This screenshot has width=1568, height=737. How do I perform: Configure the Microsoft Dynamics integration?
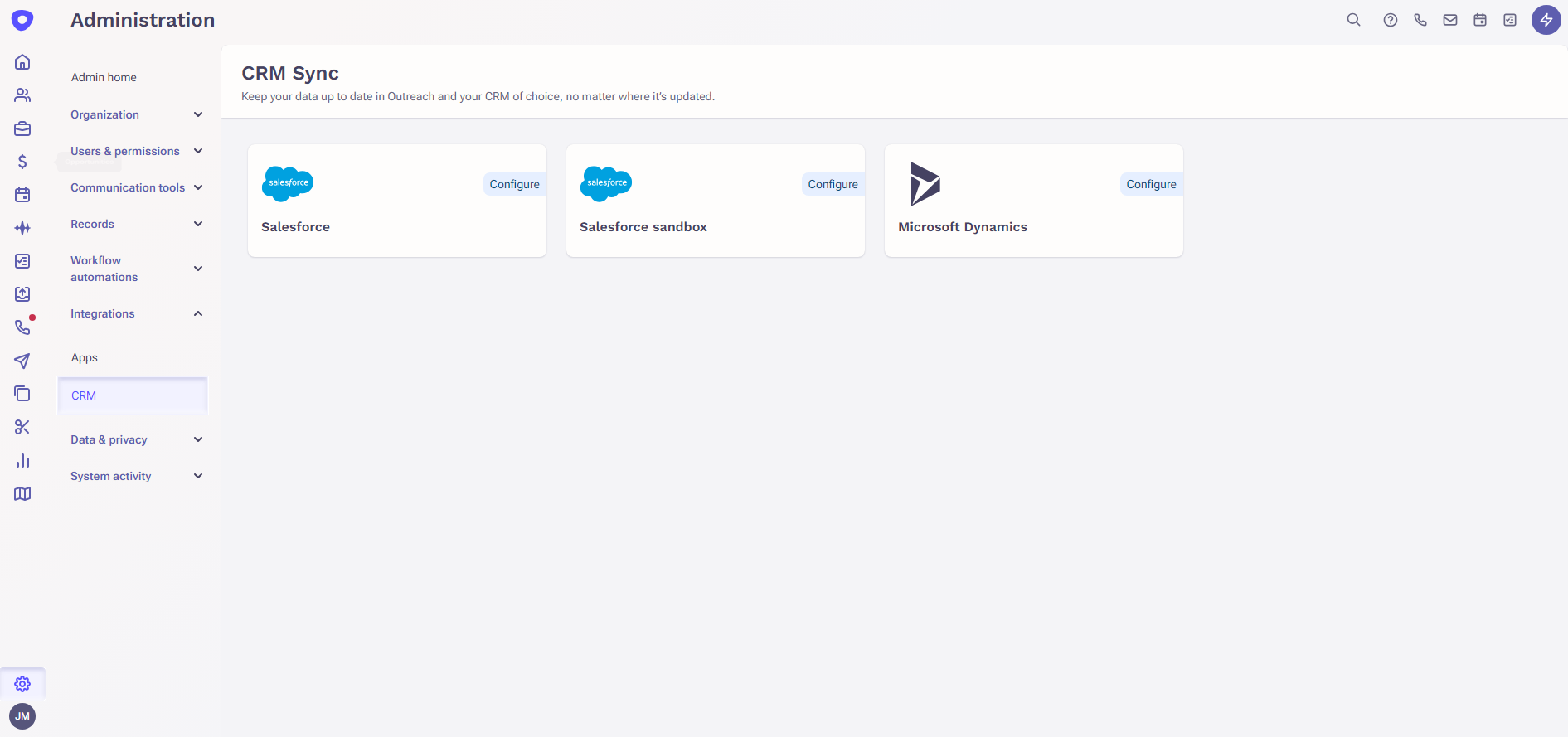1151,184
